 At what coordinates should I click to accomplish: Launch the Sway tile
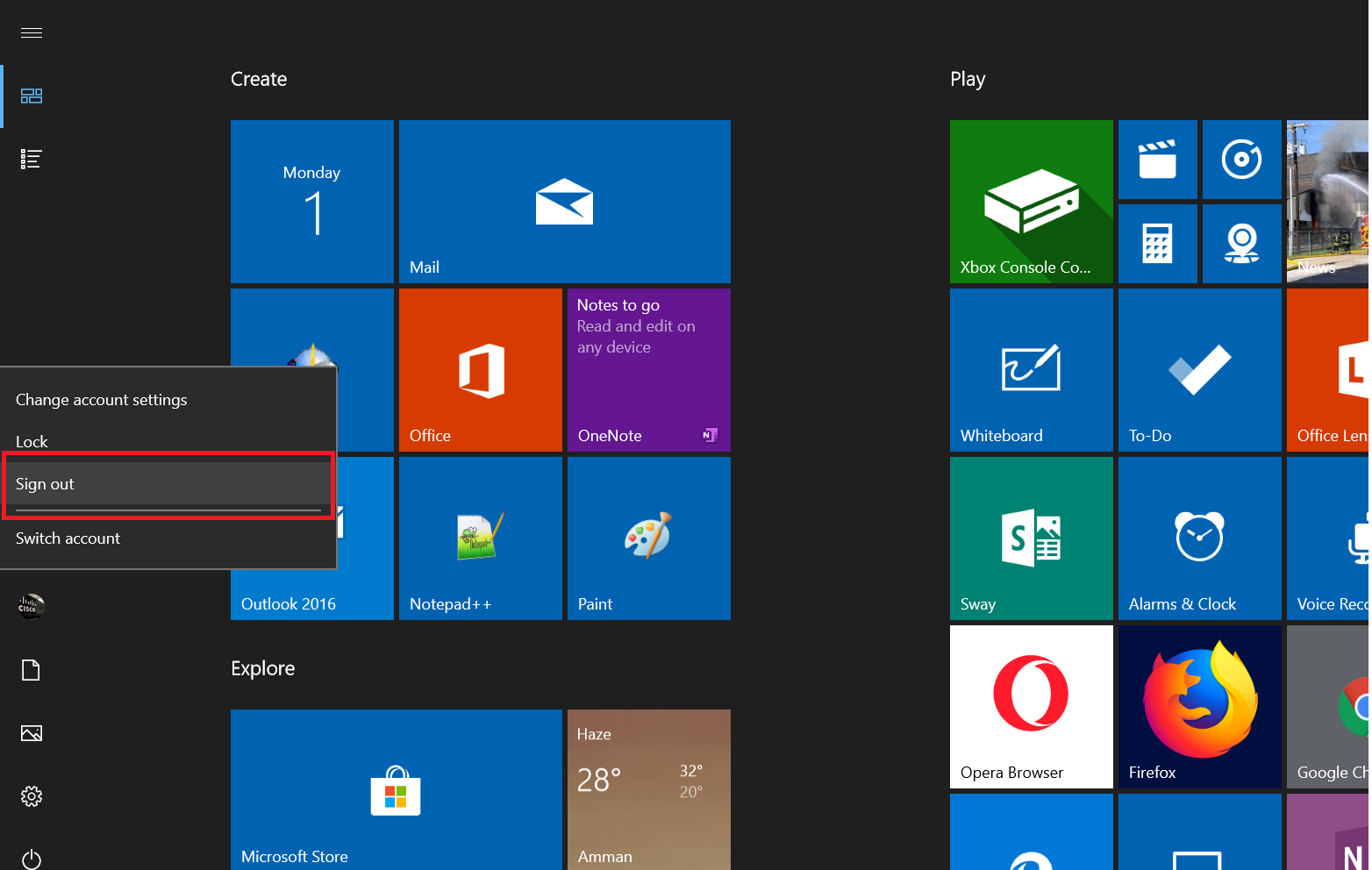[x=1032, y=538]
